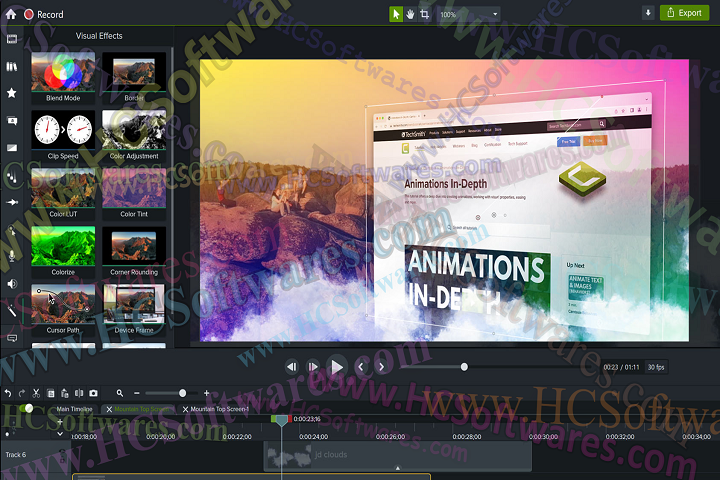The height and width of the screenshot is (480, 720).
Task: Click the playhead at 0:00:23;16
Action: (x=281, y=419)
